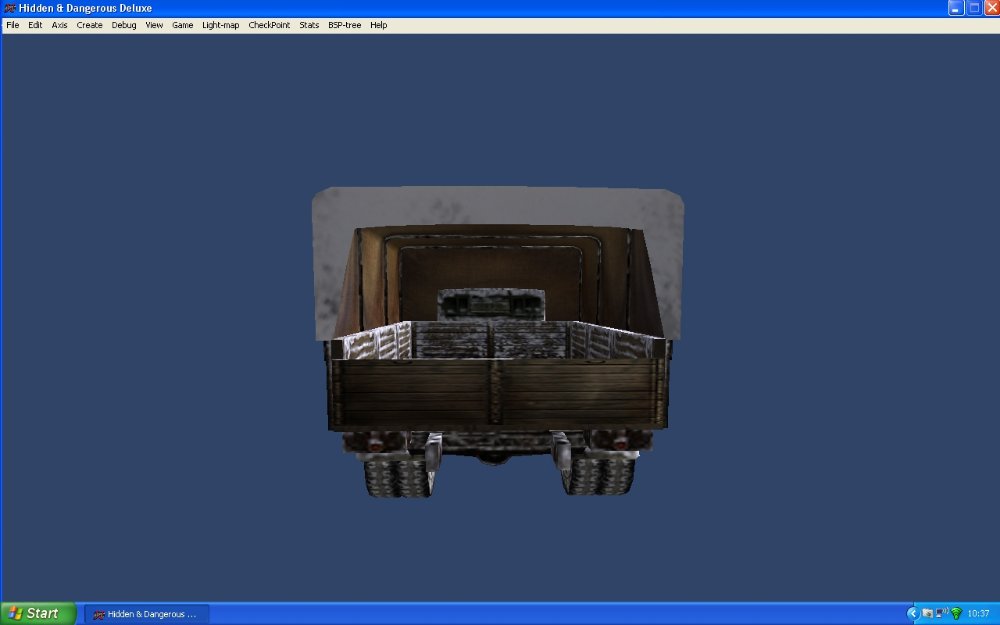Click the taskbar clock showing 10:37
The width and height of the screenshot is (1000, 625).
[x=978, y=614]
